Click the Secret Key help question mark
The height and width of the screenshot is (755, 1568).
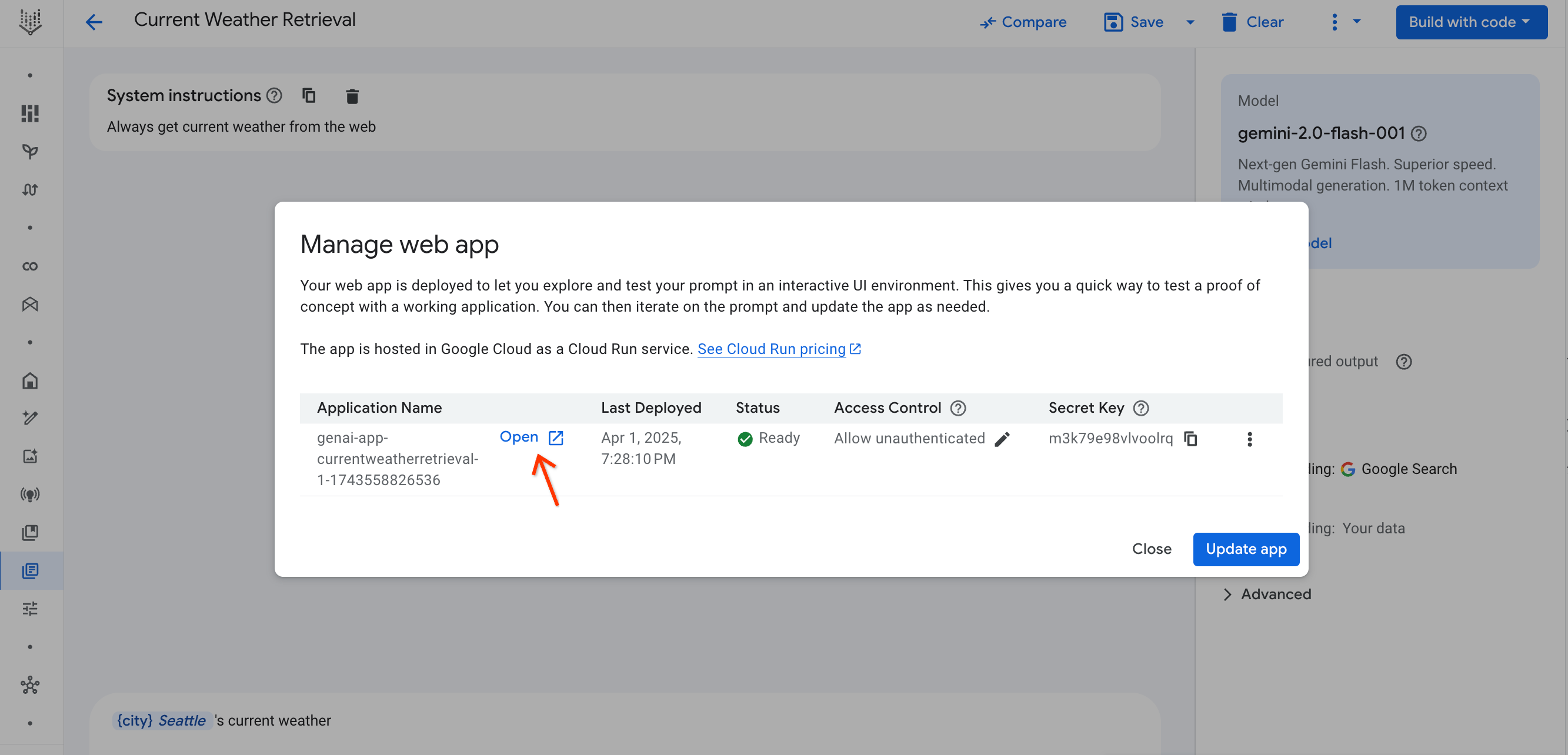tap(1140, 408)
